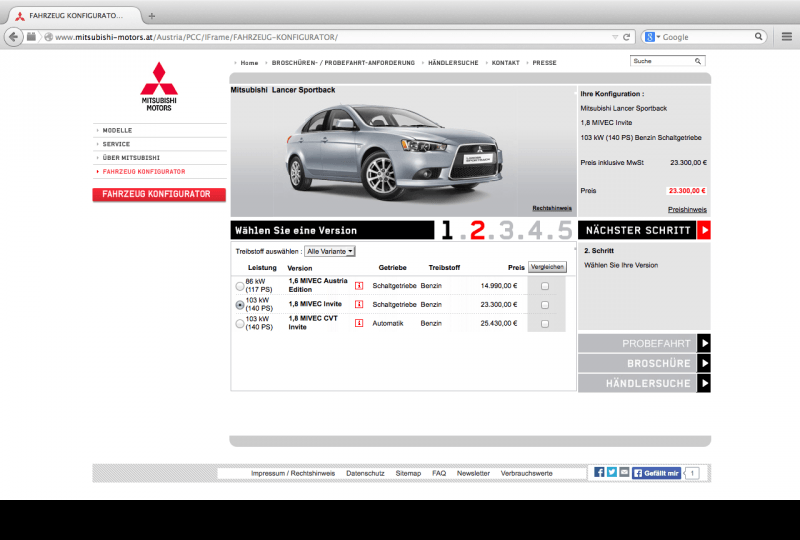800x540 pixels.
Task: Tick compare checkbox for 25.430,00 € version
Action: (545, 324)
